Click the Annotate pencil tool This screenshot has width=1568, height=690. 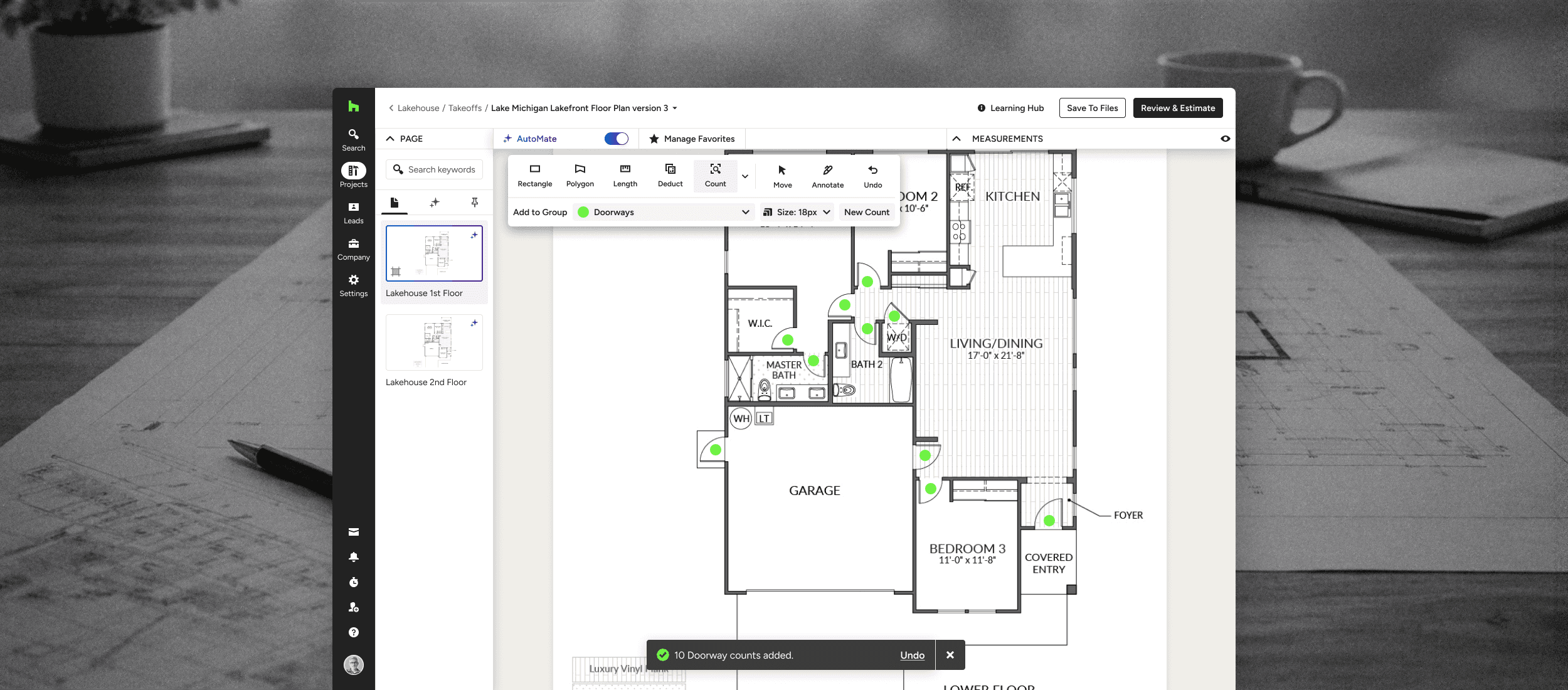coord(827,176)
